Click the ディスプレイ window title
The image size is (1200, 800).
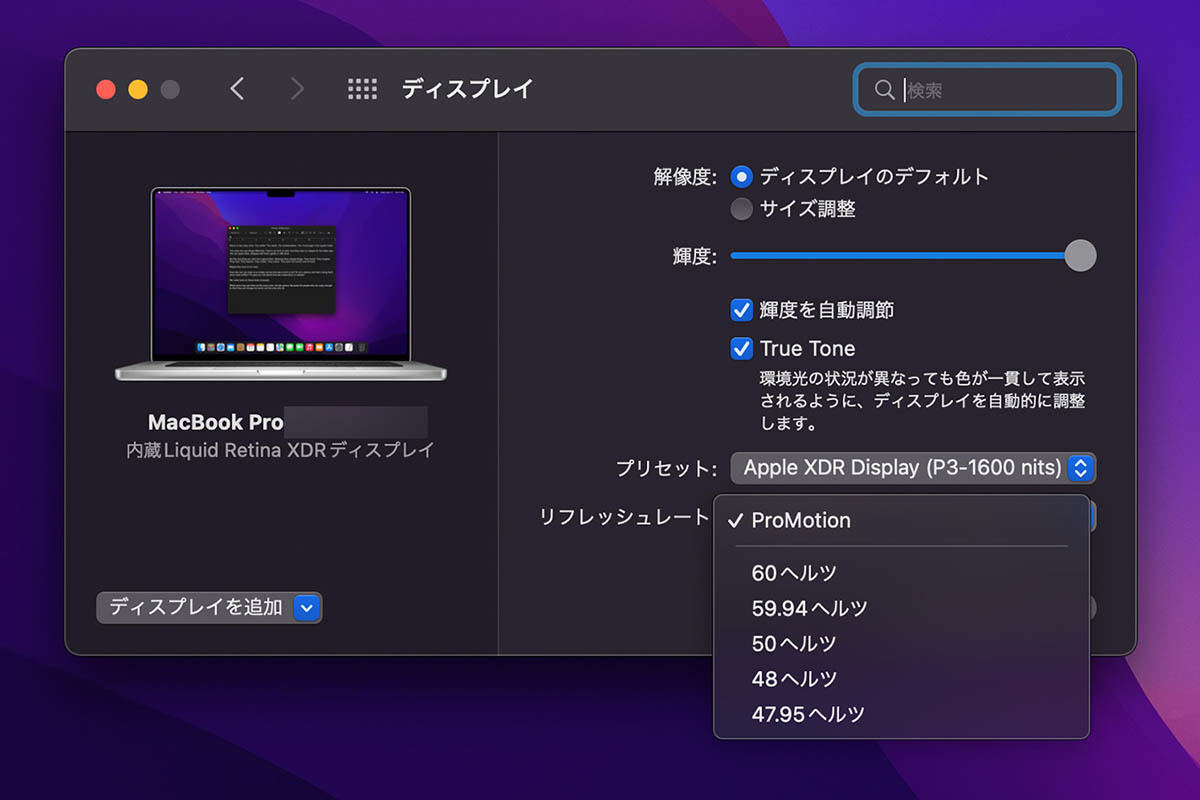tap(468, 89)
